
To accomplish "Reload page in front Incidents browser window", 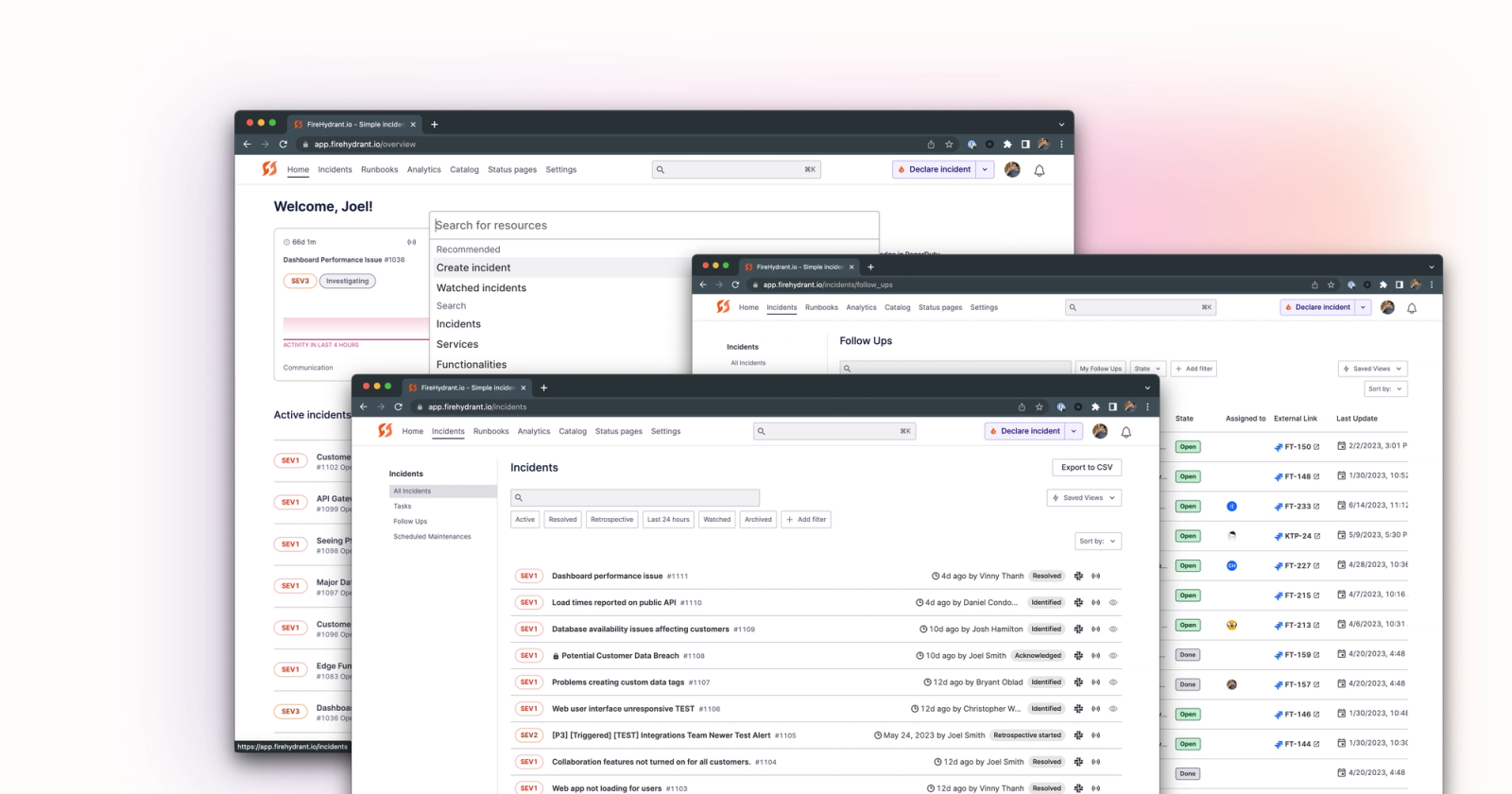I will click(x=398, y=406).
